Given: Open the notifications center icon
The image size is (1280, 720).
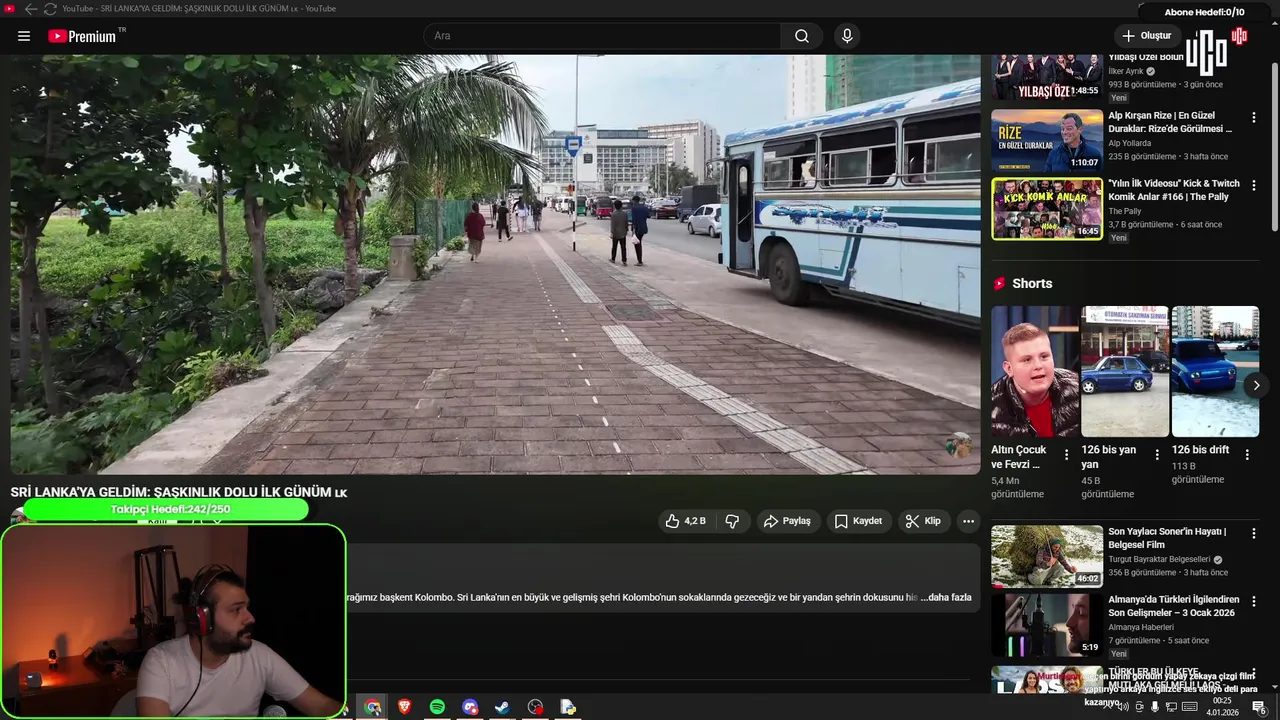Looking at the screenshot, I should pyautogui.click(x=1259, y=707).
